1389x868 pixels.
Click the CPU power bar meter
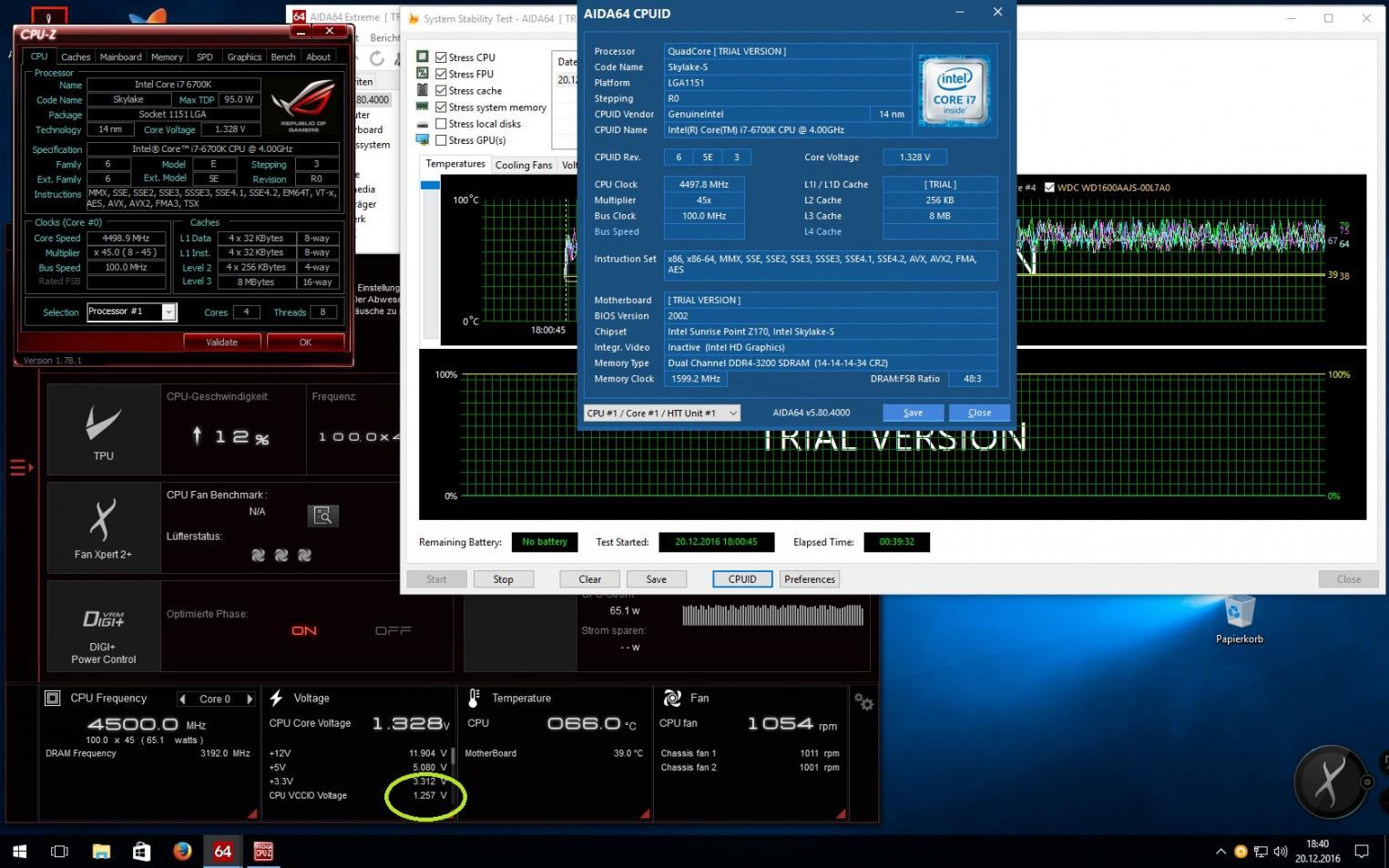(772, 617)
